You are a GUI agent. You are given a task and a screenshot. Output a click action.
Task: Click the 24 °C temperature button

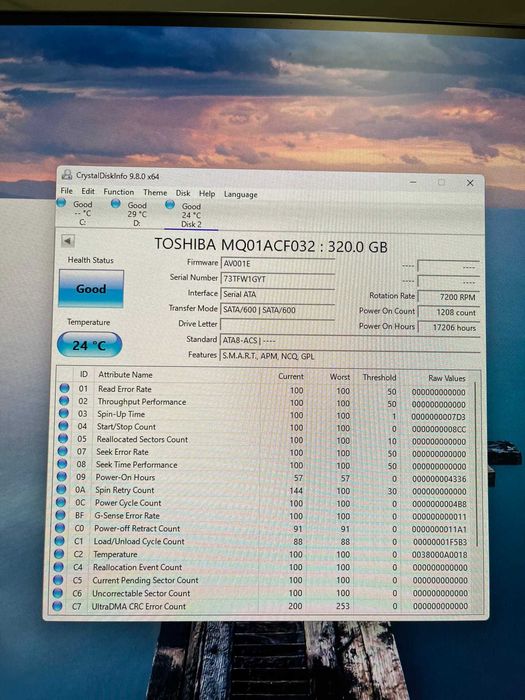point(89,345)
